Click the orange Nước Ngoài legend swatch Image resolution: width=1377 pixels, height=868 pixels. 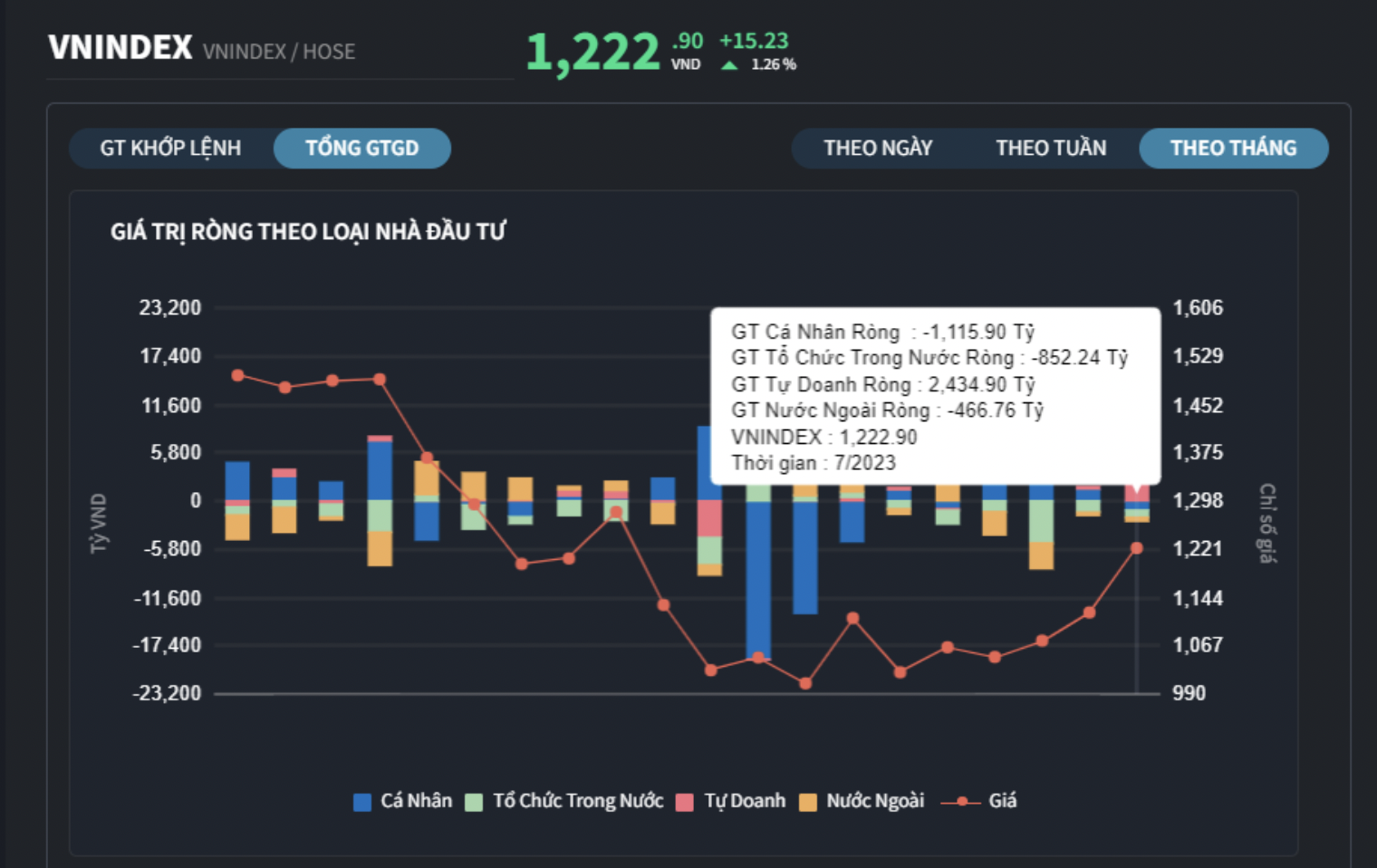(x=807, y=802)
